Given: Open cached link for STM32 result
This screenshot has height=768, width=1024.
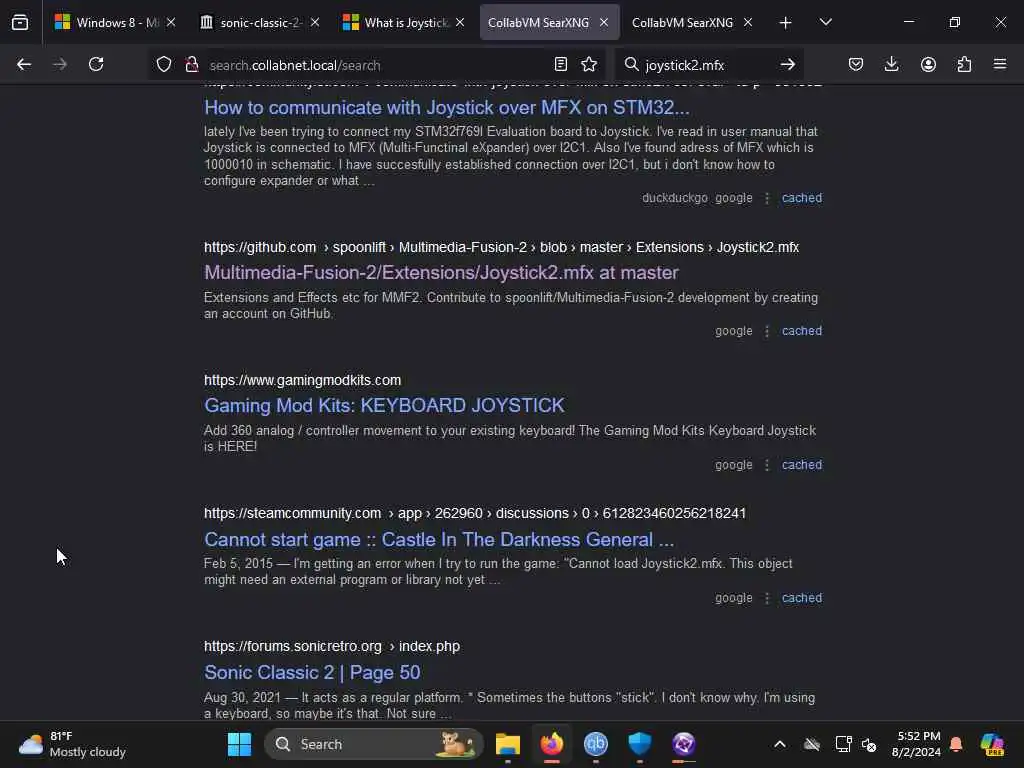Looking at the screenshot, I should [802, 198].
